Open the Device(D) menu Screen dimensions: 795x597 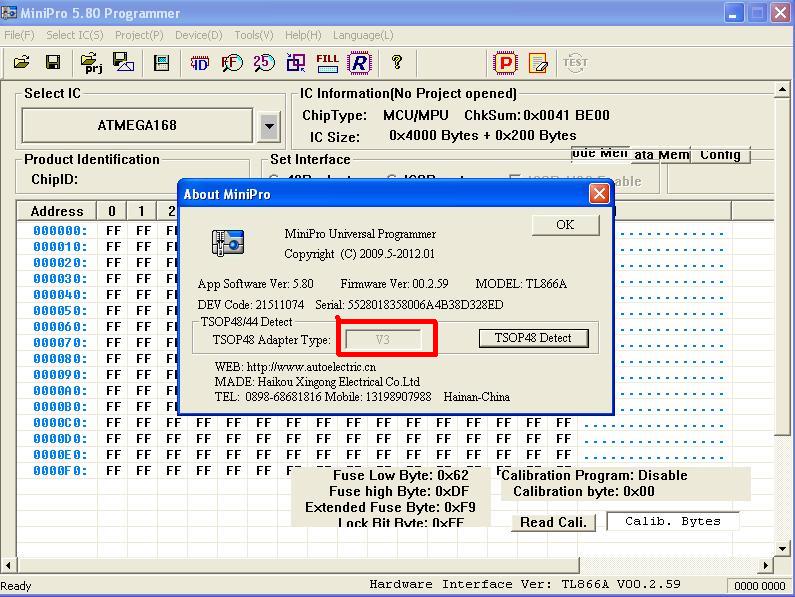click(x=199, y=35)
